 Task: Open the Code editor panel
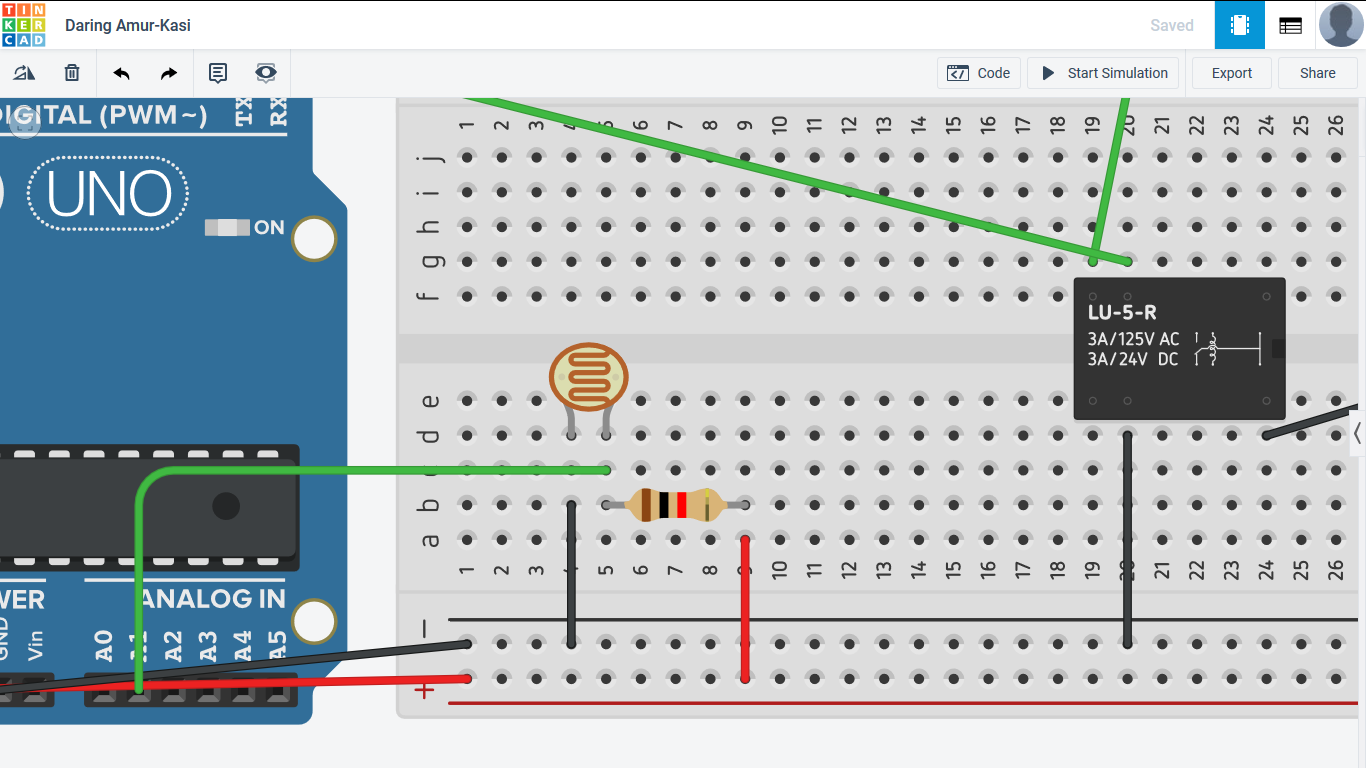point(979,73)
